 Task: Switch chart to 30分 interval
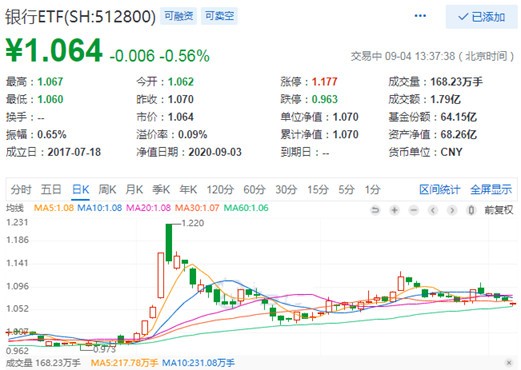(286, 189)
